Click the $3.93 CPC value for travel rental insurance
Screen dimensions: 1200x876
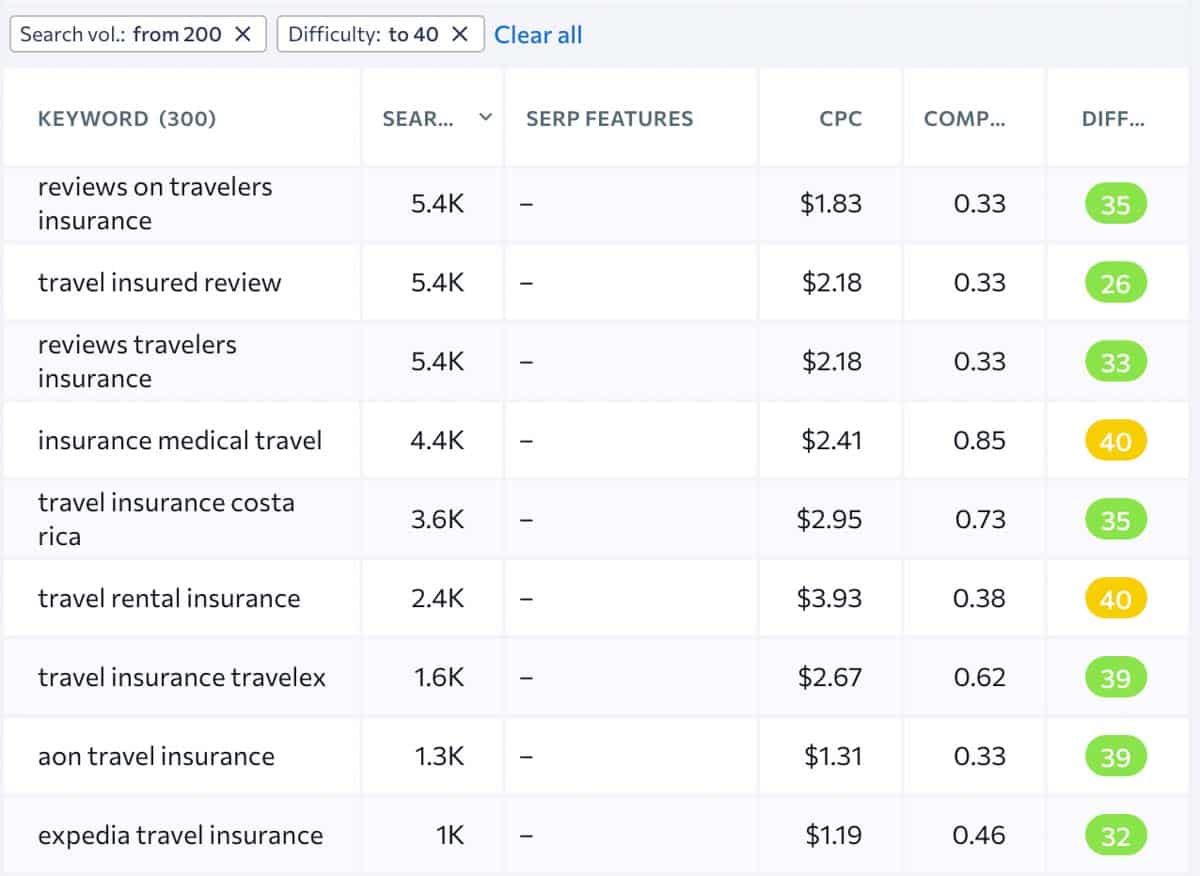point(832,598)
